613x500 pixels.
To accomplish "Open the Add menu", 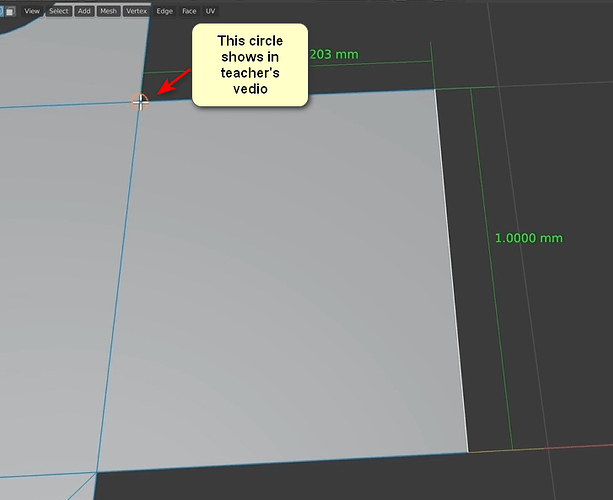I will tap(84, 11).
